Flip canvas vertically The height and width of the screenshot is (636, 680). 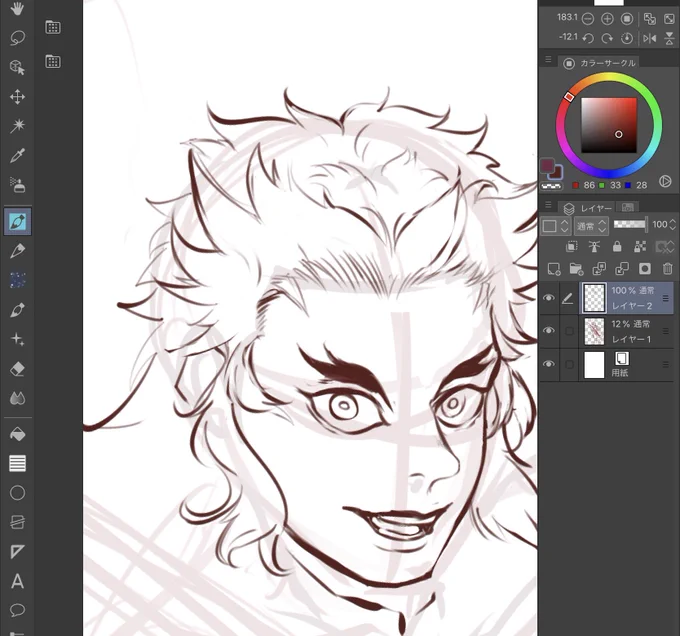click(x=669, y=39)
